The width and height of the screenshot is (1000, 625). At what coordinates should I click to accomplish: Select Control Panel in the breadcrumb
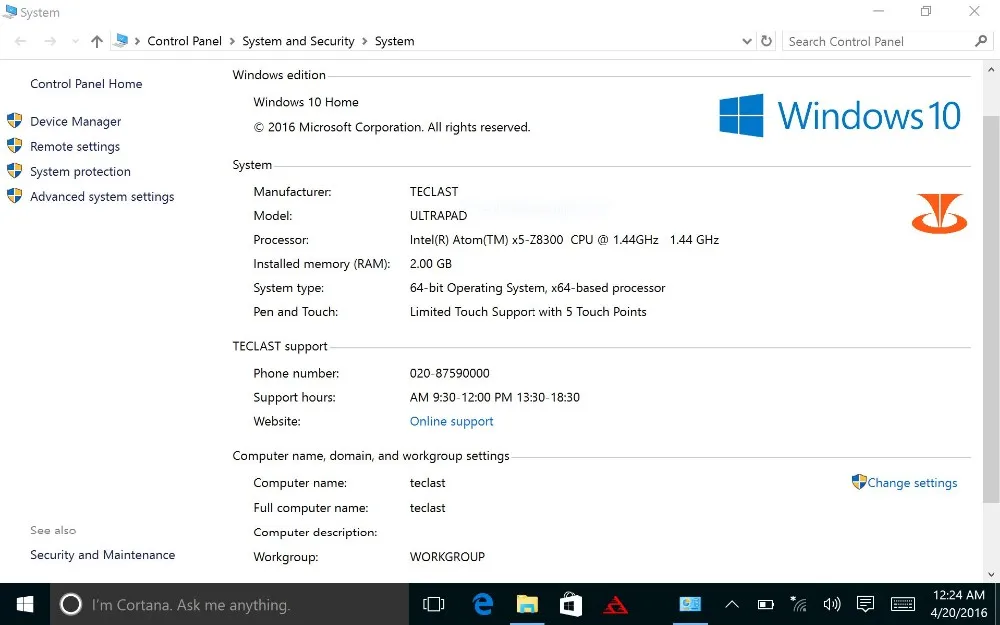click(184, 41)
